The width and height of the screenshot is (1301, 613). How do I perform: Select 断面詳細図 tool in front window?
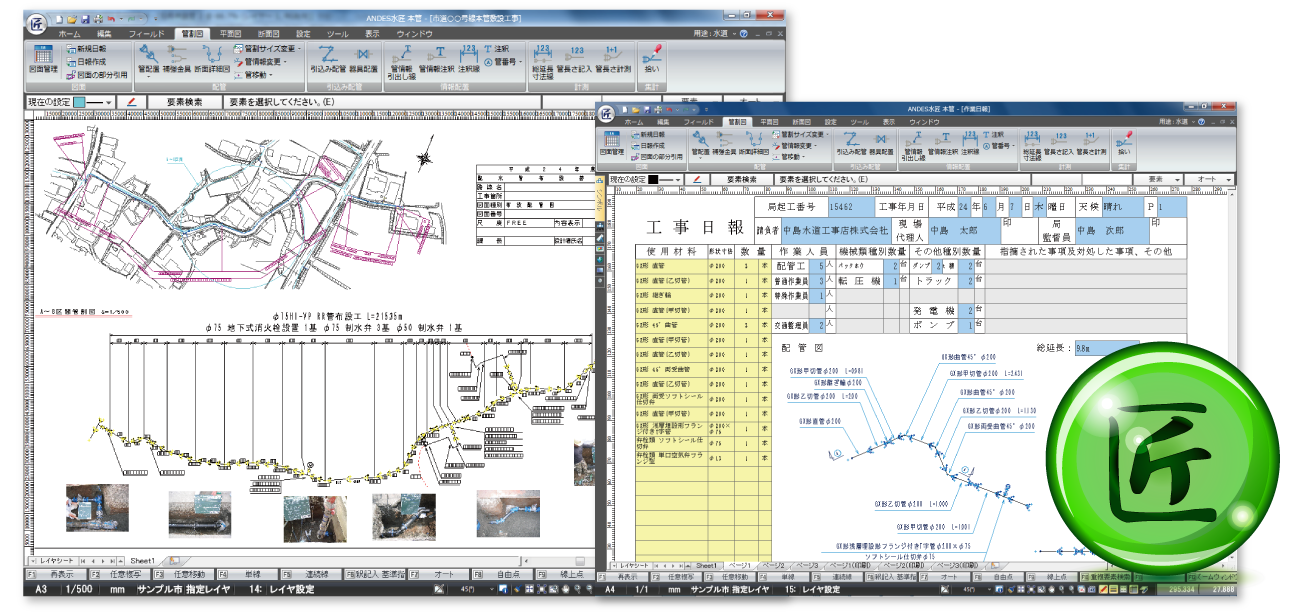point(755,144)
